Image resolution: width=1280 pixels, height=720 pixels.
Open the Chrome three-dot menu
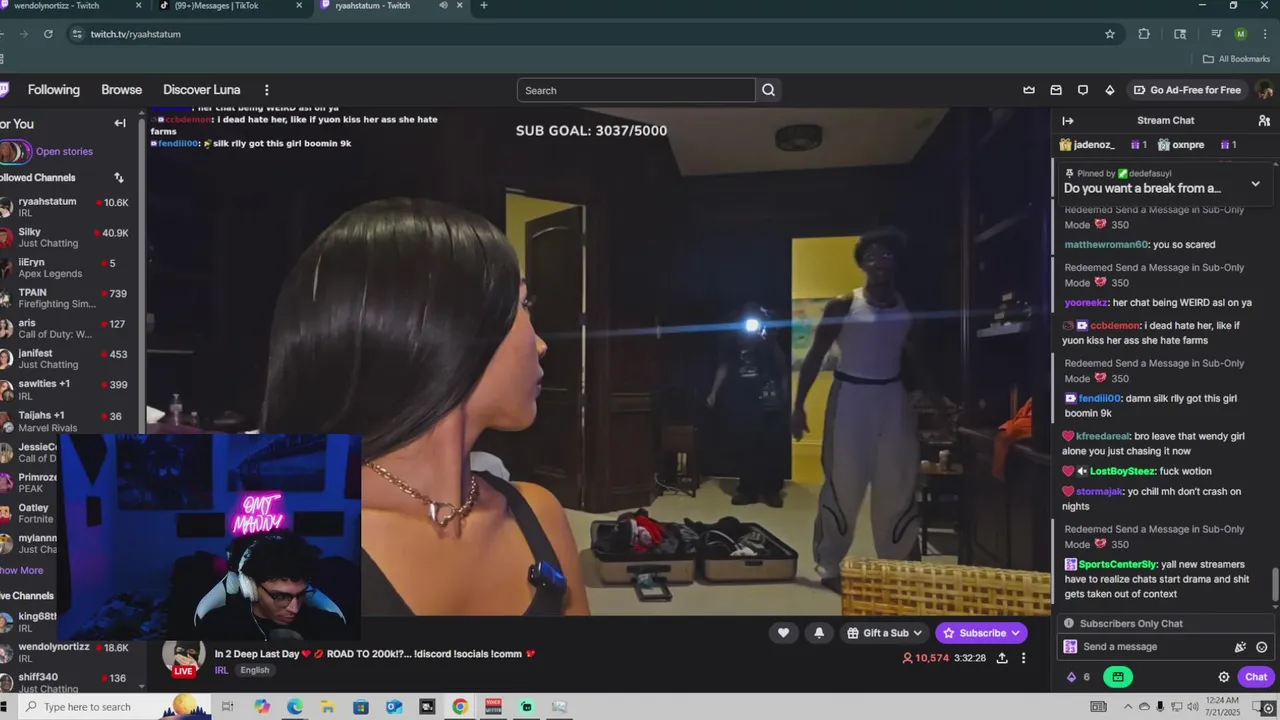point(1264,34)
